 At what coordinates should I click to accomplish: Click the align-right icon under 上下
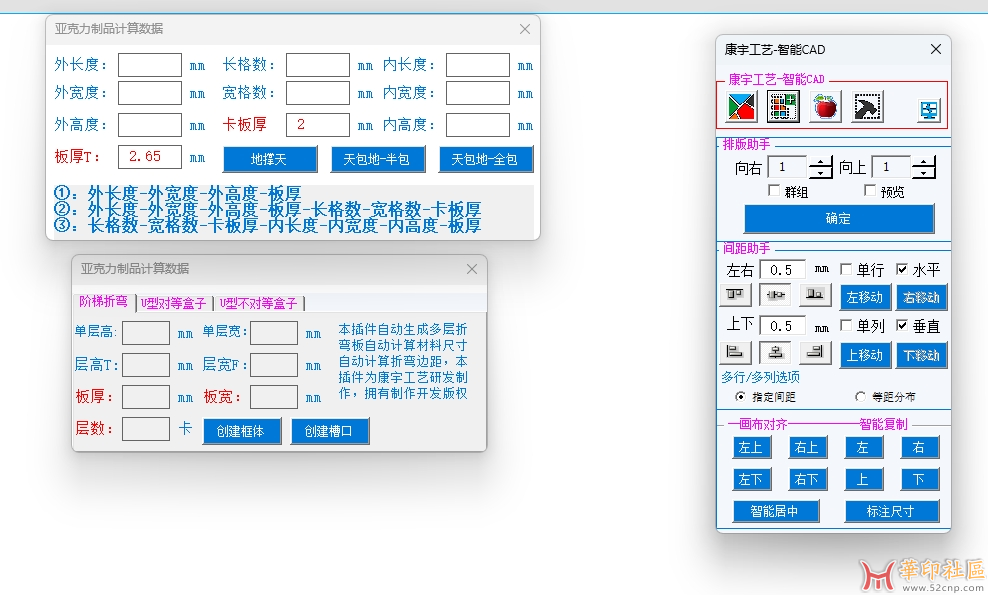[815, 353]
